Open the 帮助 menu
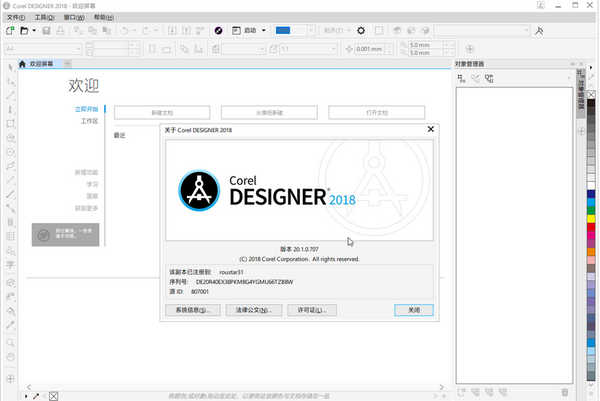 (x=104, y=17)
